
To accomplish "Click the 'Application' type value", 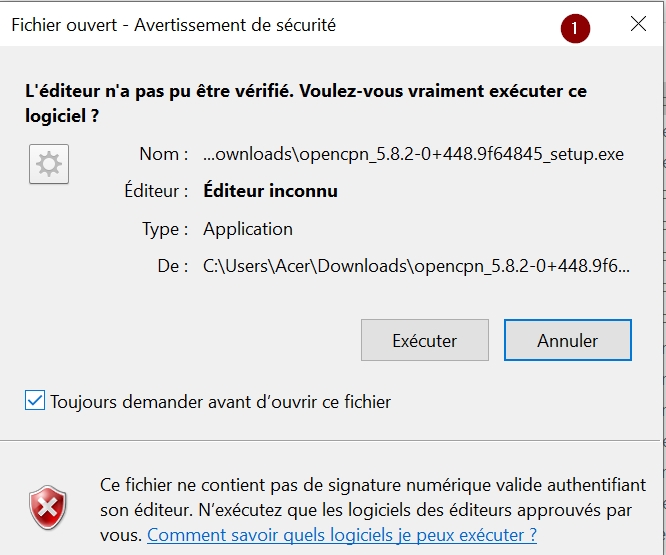I will click(x=248, y=229).
